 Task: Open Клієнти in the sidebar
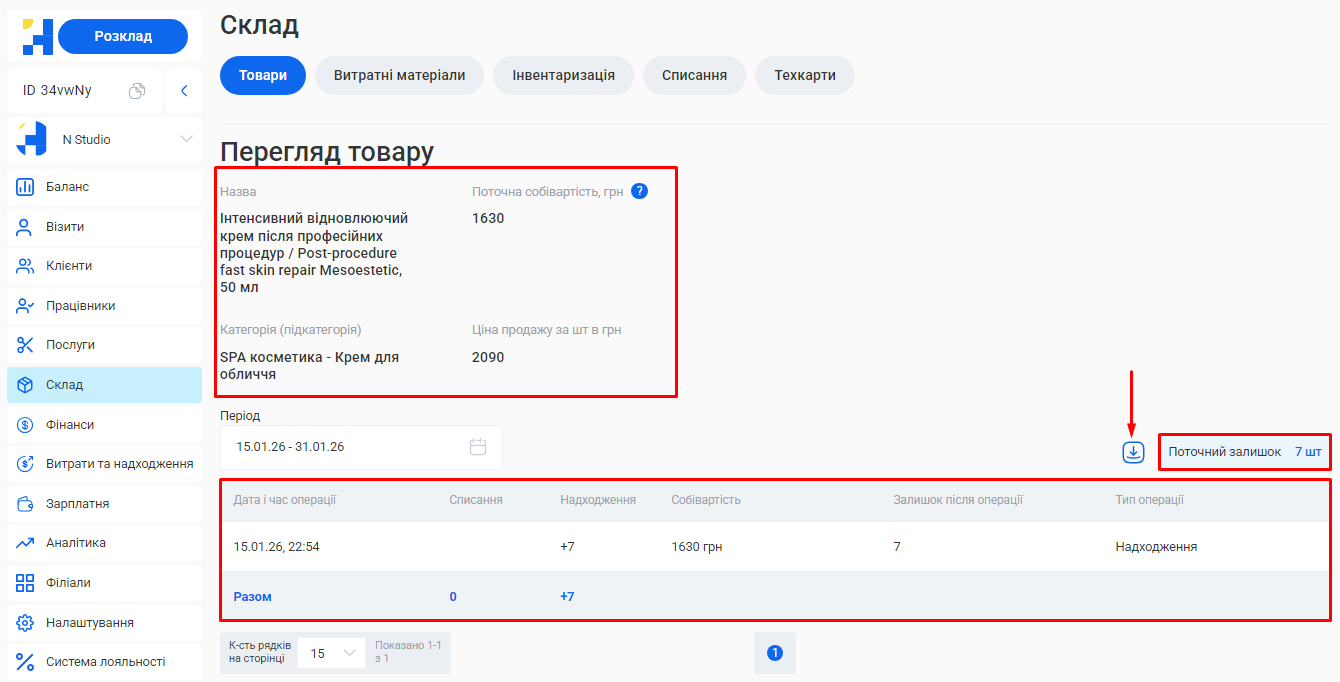pyautogui.click(x=69, y=266)
